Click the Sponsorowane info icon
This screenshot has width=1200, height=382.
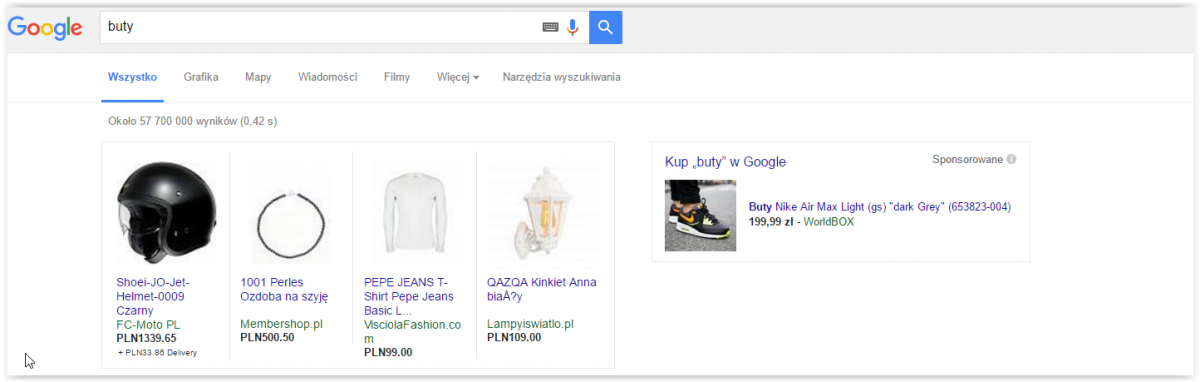pos(1012,159)
